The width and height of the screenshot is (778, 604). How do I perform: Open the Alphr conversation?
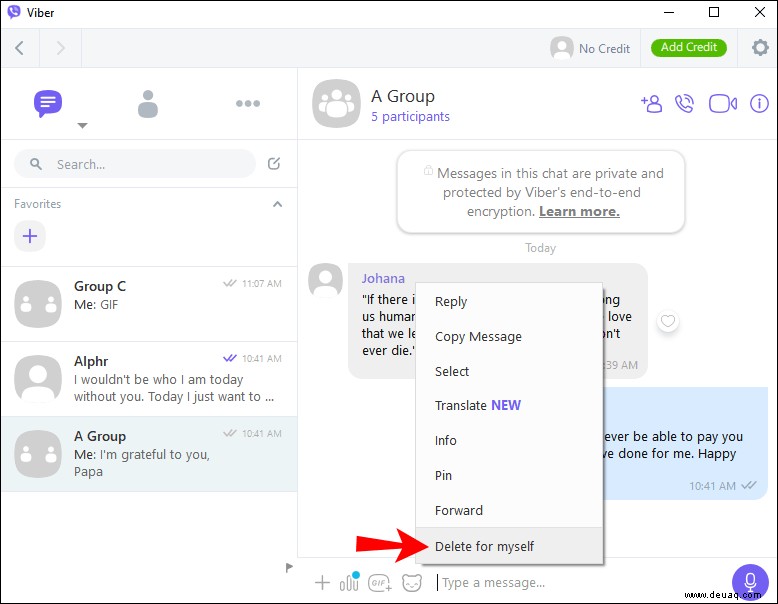pyautogui.click(x=149, y=379)
